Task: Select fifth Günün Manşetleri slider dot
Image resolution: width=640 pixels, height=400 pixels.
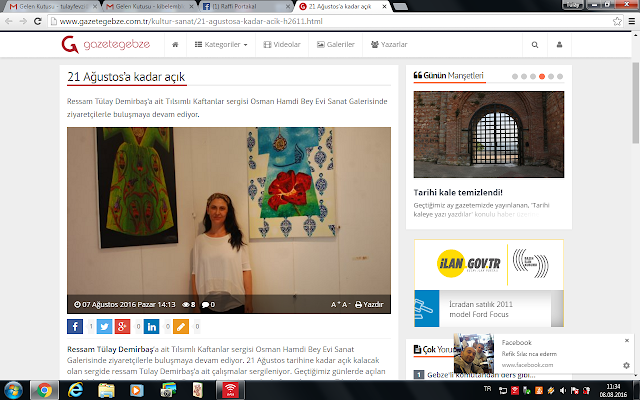Action: [551, 76]
